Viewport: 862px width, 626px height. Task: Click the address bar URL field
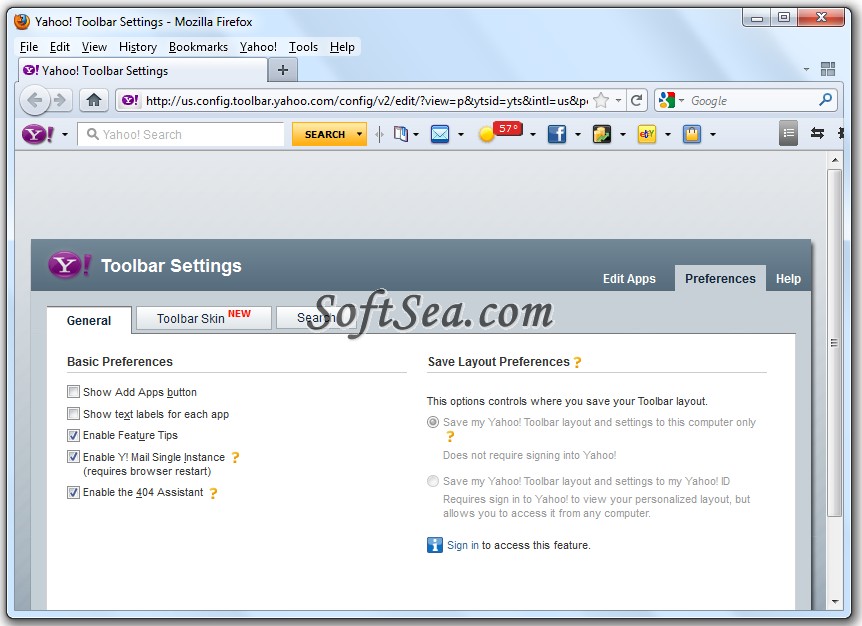(365, 101)
